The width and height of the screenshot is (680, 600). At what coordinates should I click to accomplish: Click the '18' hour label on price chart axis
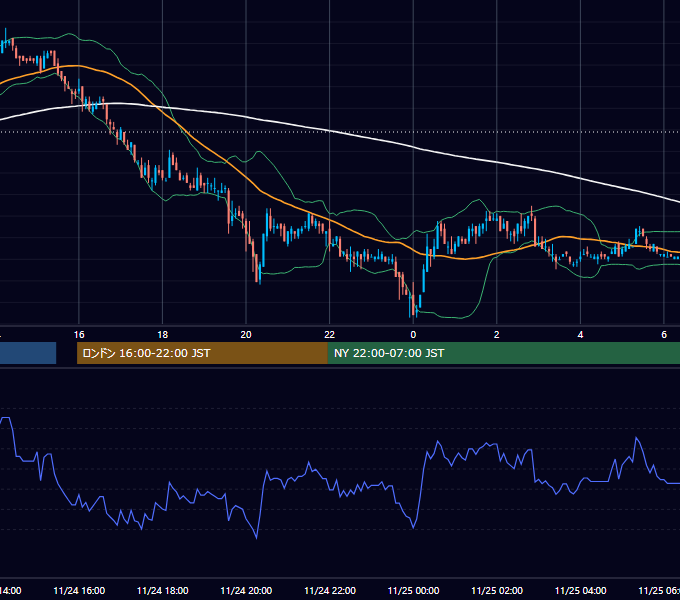163,335
